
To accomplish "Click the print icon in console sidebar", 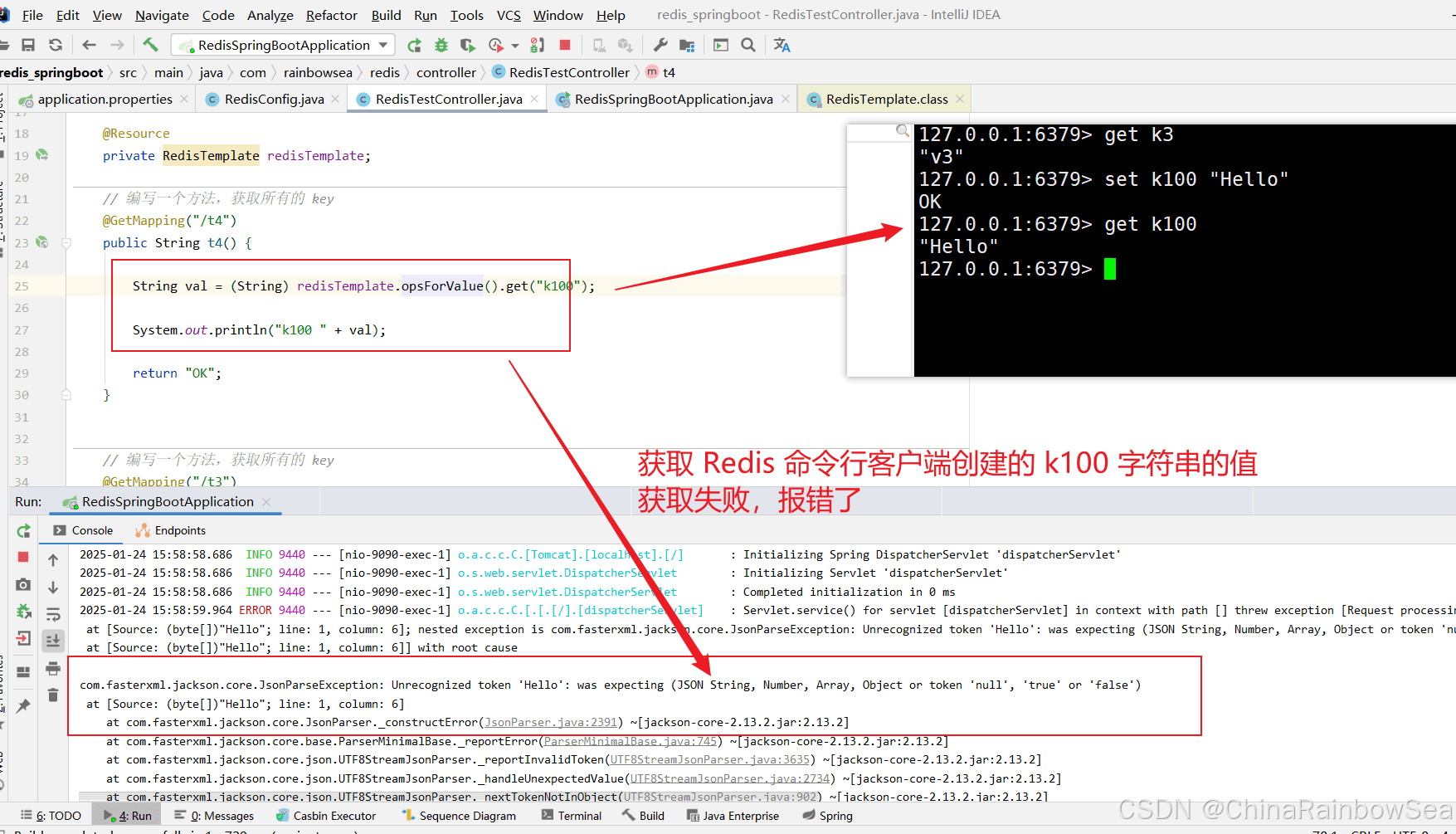I will click(x=53, y=668).
